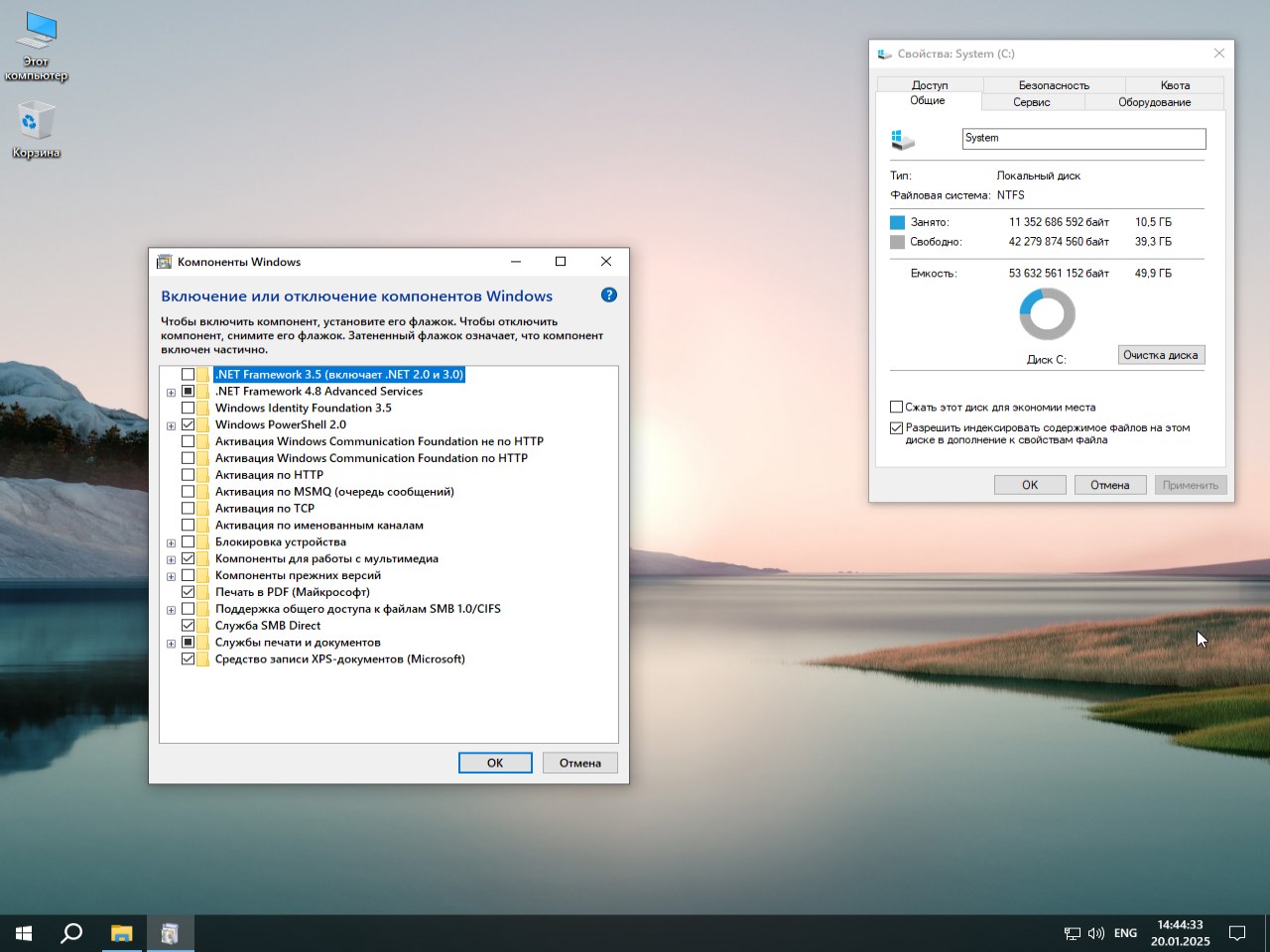This screenshot has width=1270, height=952.
Task: Tick 'Сжать этот диск для экономии места'
Action: coord(897,407)
